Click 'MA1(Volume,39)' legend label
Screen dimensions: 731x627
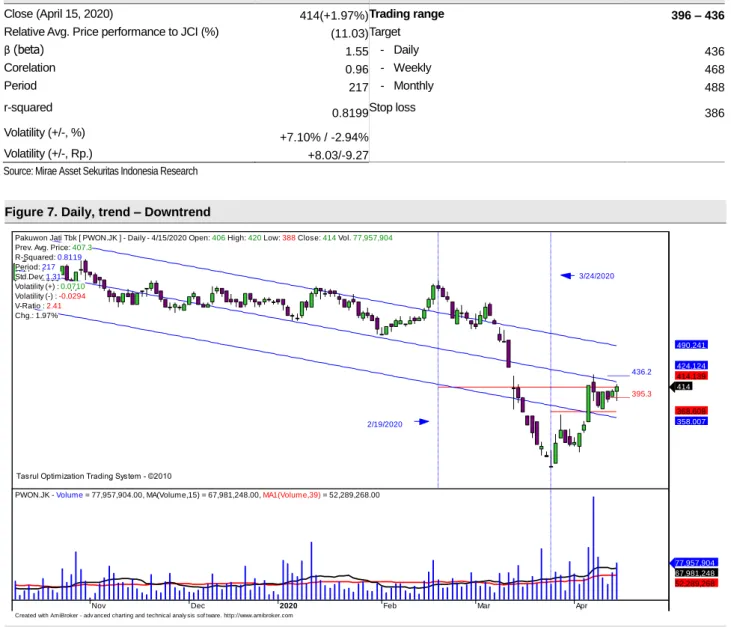click(x=291, y=495)
